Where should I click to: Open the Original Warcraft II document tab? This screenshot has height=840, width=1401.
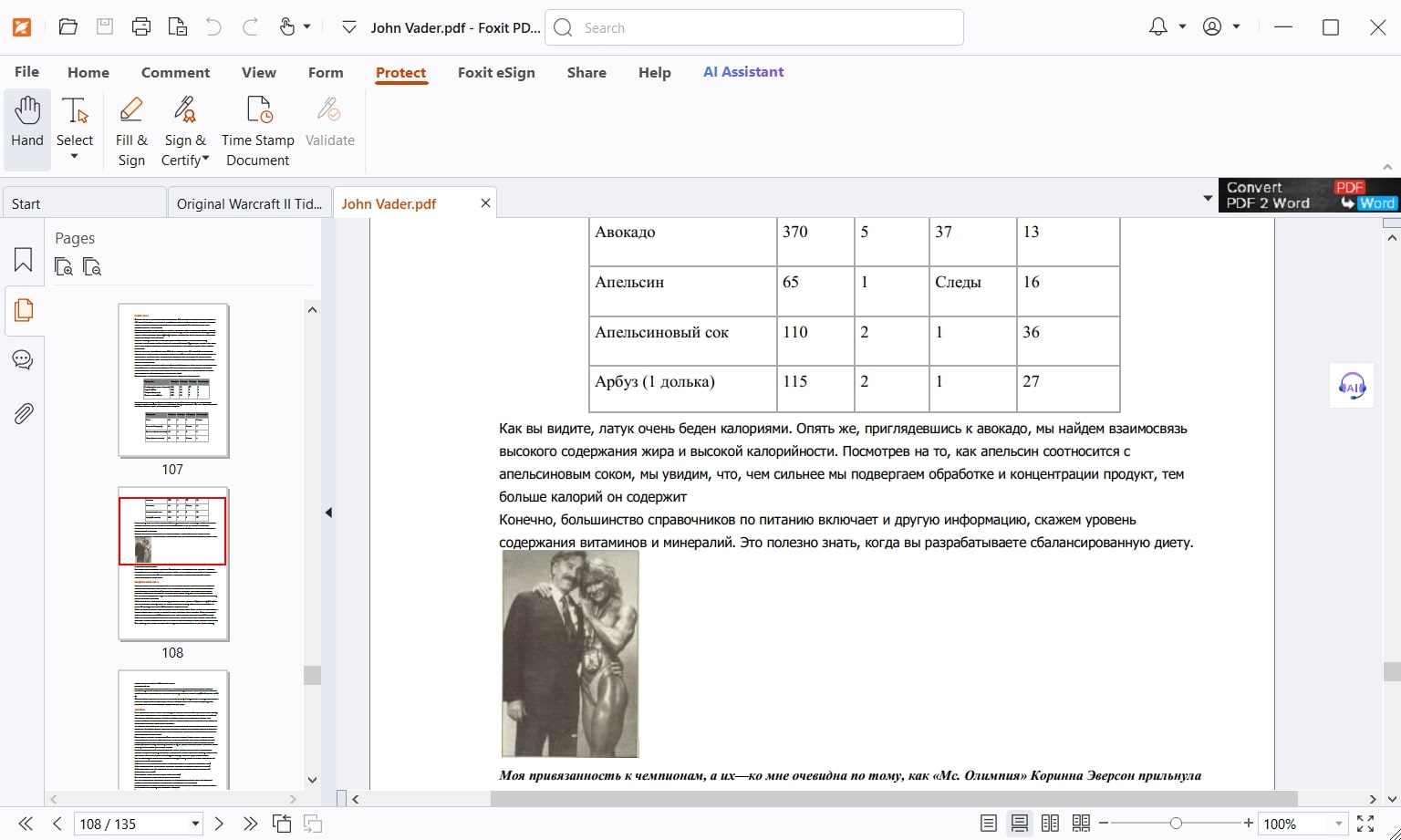click(249, 203)
